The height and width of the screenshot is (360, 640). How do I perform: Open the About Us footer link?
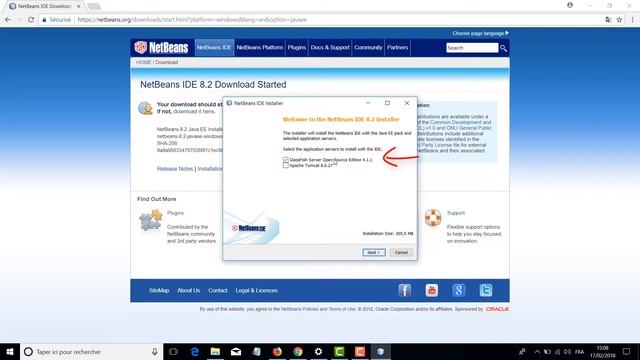coord(189,291)
